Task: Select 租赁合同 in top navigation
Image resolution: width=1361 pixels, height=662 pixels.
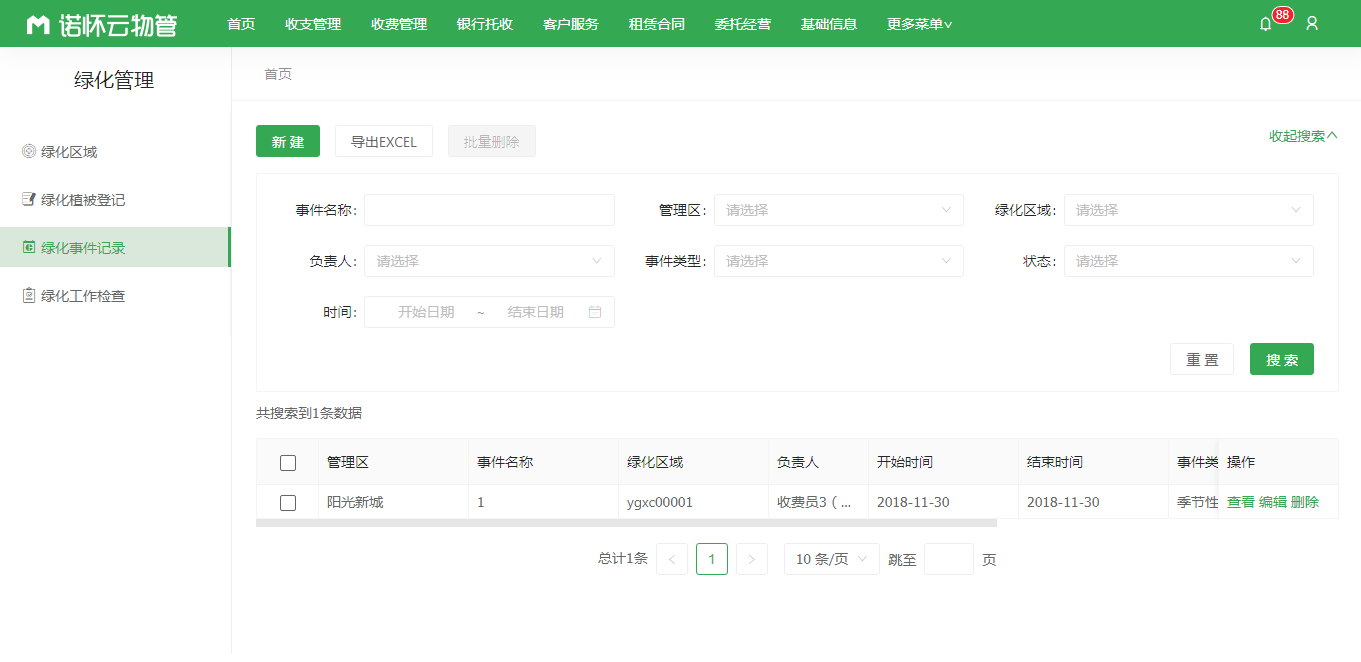Action: coord(657,24)
